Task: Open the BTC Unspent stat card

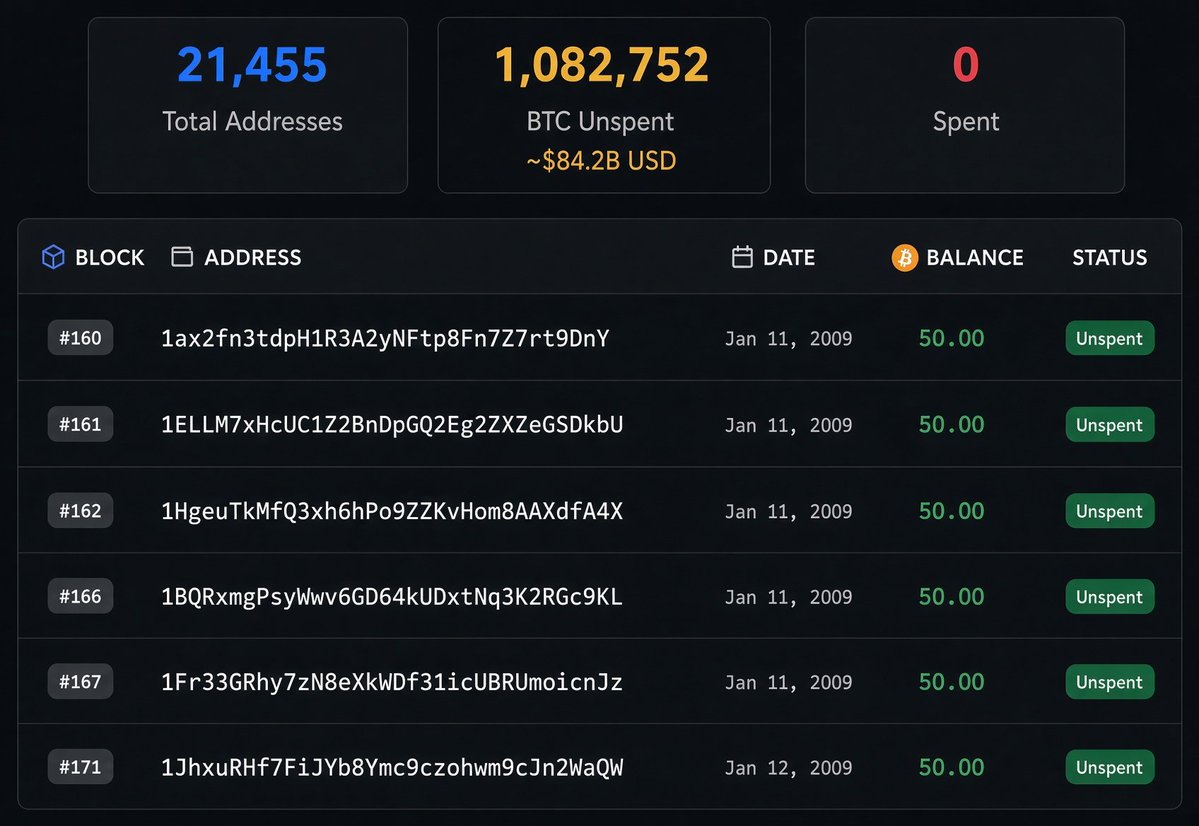Action: click(x=603, y=106)
